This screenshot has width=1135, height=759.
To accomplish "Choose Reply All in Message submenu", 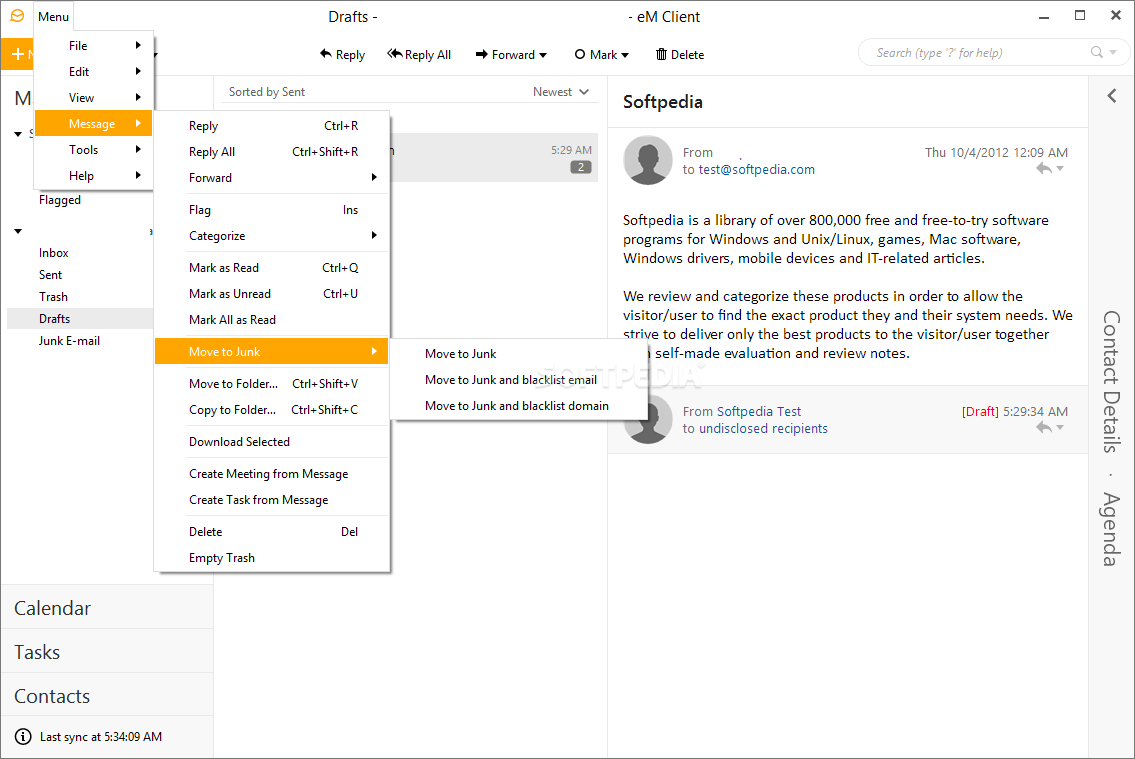I will [272, 152].
